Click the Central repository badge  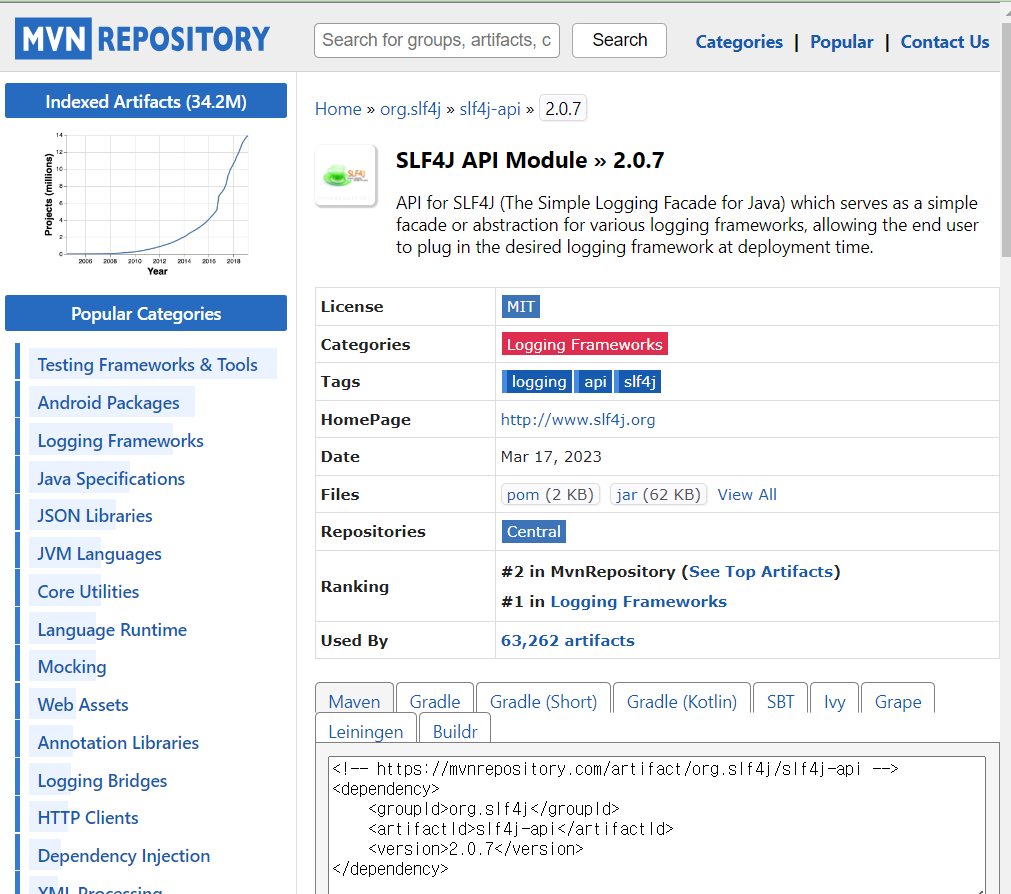pyautogui.click(x=533, y=532)
